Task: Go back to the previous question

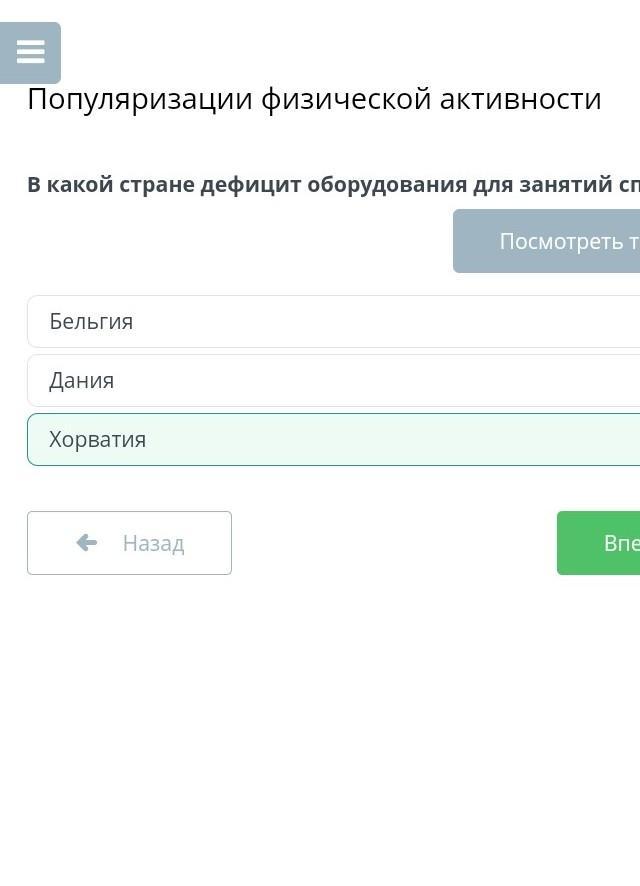Action: (x=129, y=543)
